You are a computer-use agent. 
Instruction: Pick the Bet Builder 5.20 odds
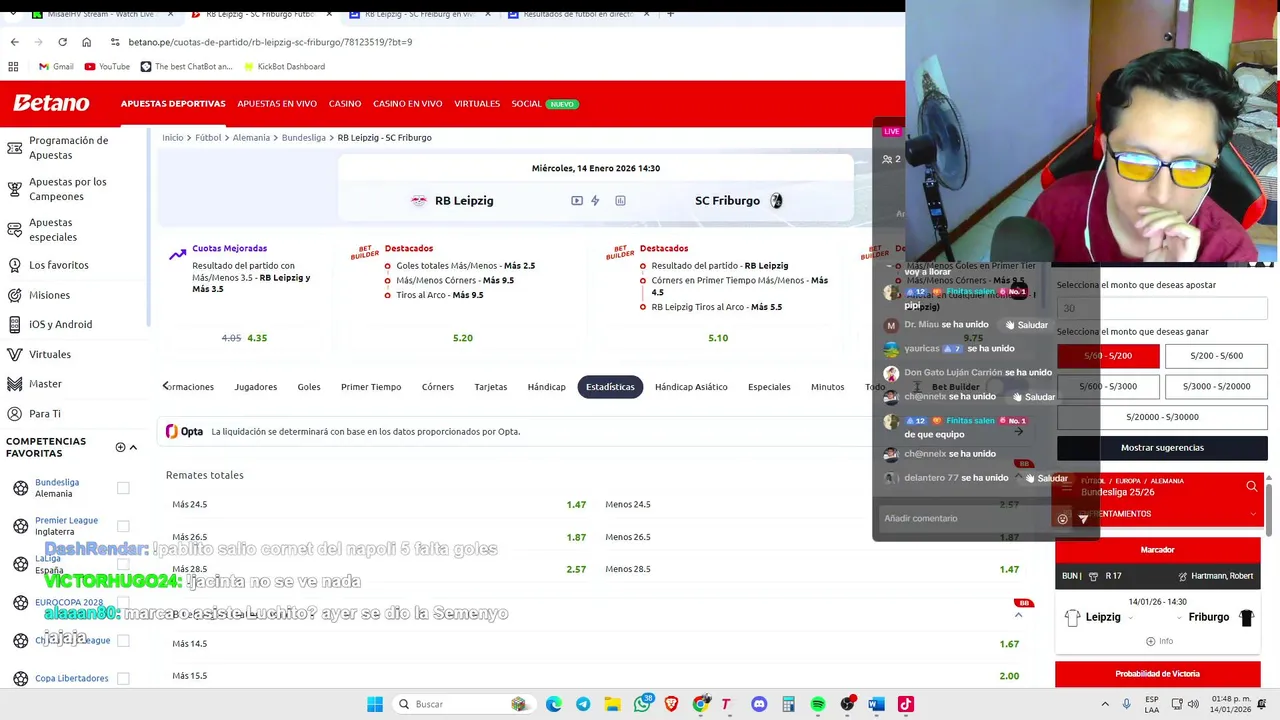[462, 338]
